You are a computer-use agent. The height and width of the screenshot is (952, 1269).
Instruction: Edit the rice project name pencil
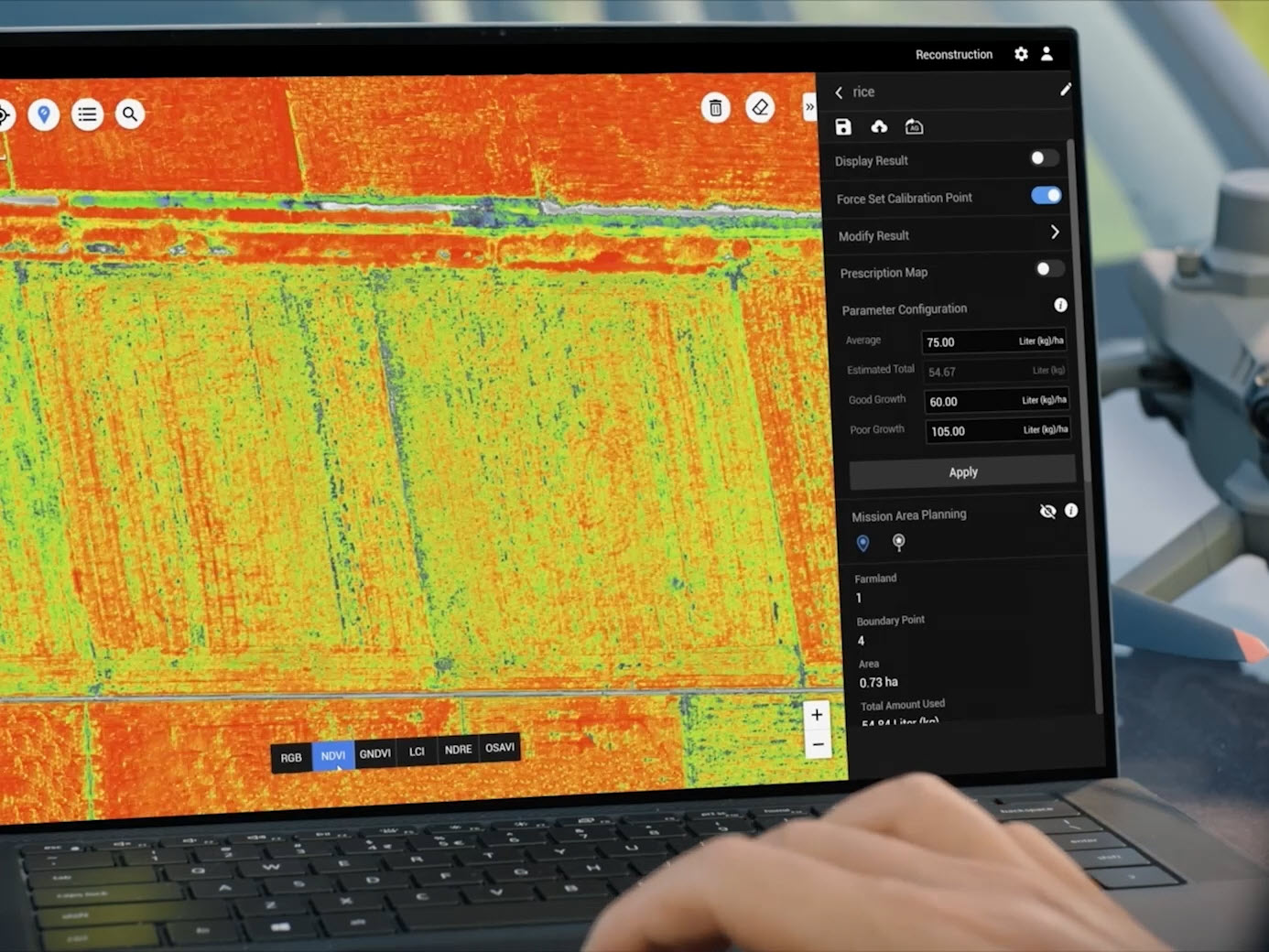click(x=1065, y=90)
